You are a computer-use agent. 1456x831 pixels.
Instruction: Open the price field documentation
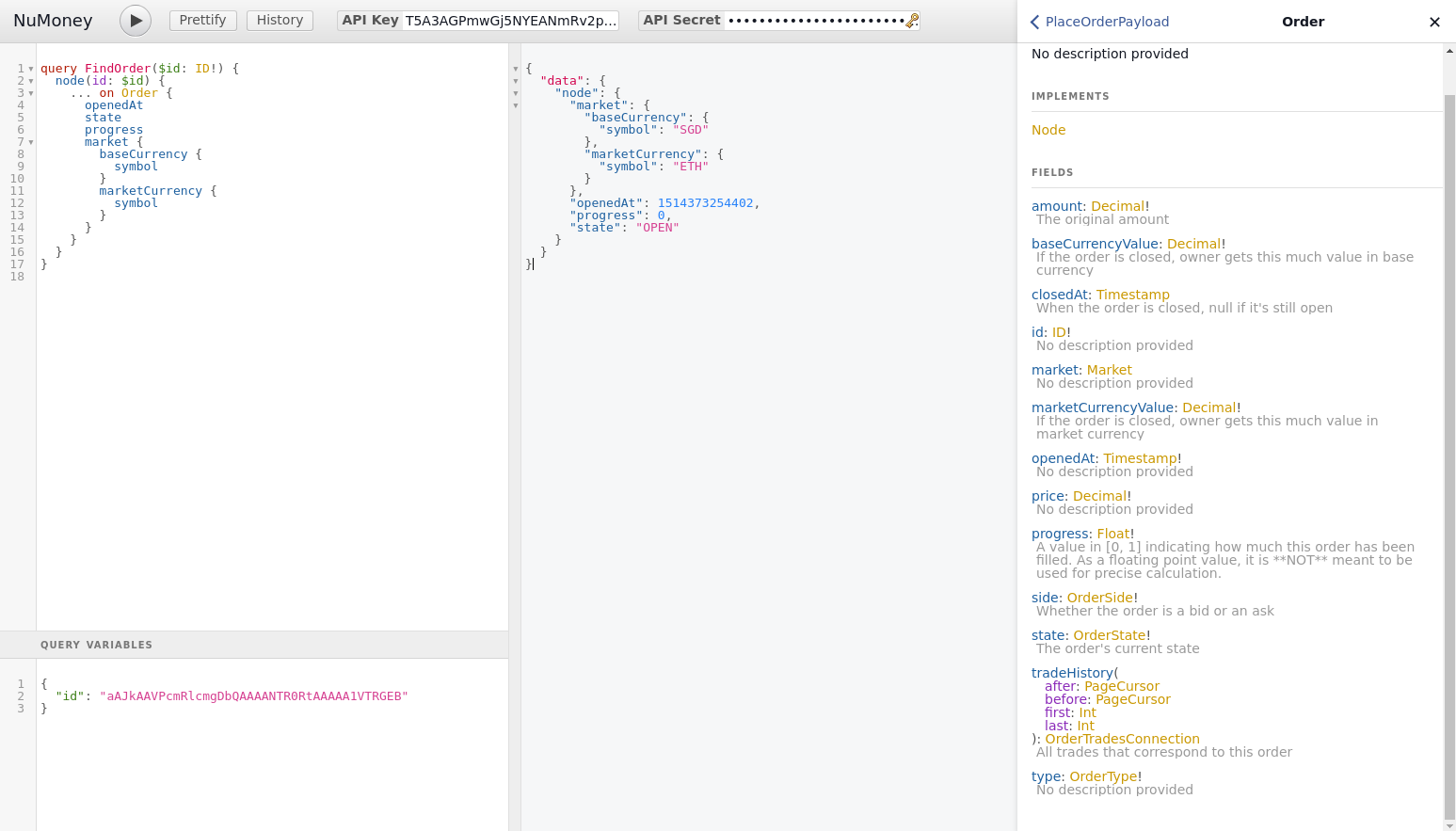(1048, 496)
